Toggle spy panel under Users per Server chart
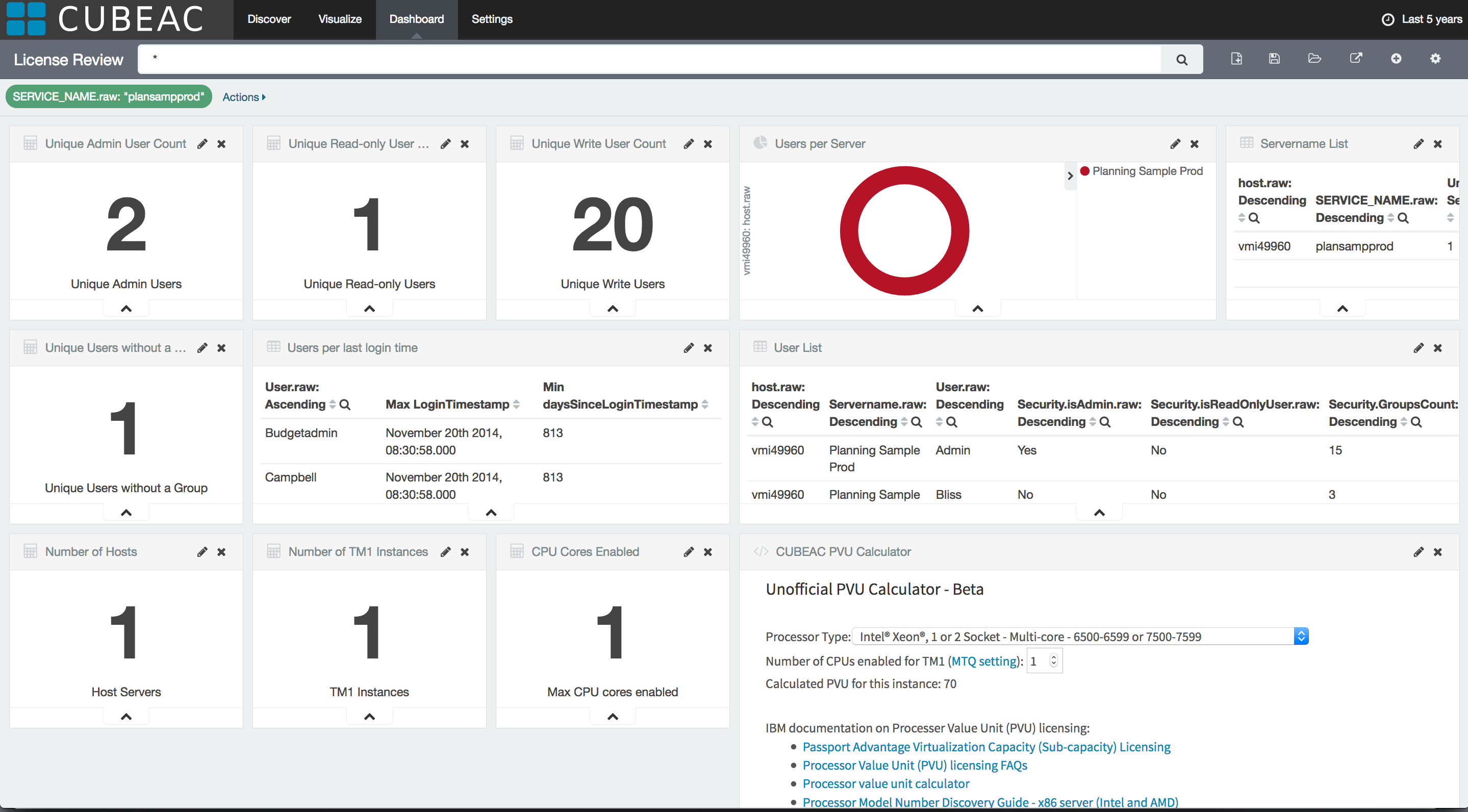 tap(977, 309)
